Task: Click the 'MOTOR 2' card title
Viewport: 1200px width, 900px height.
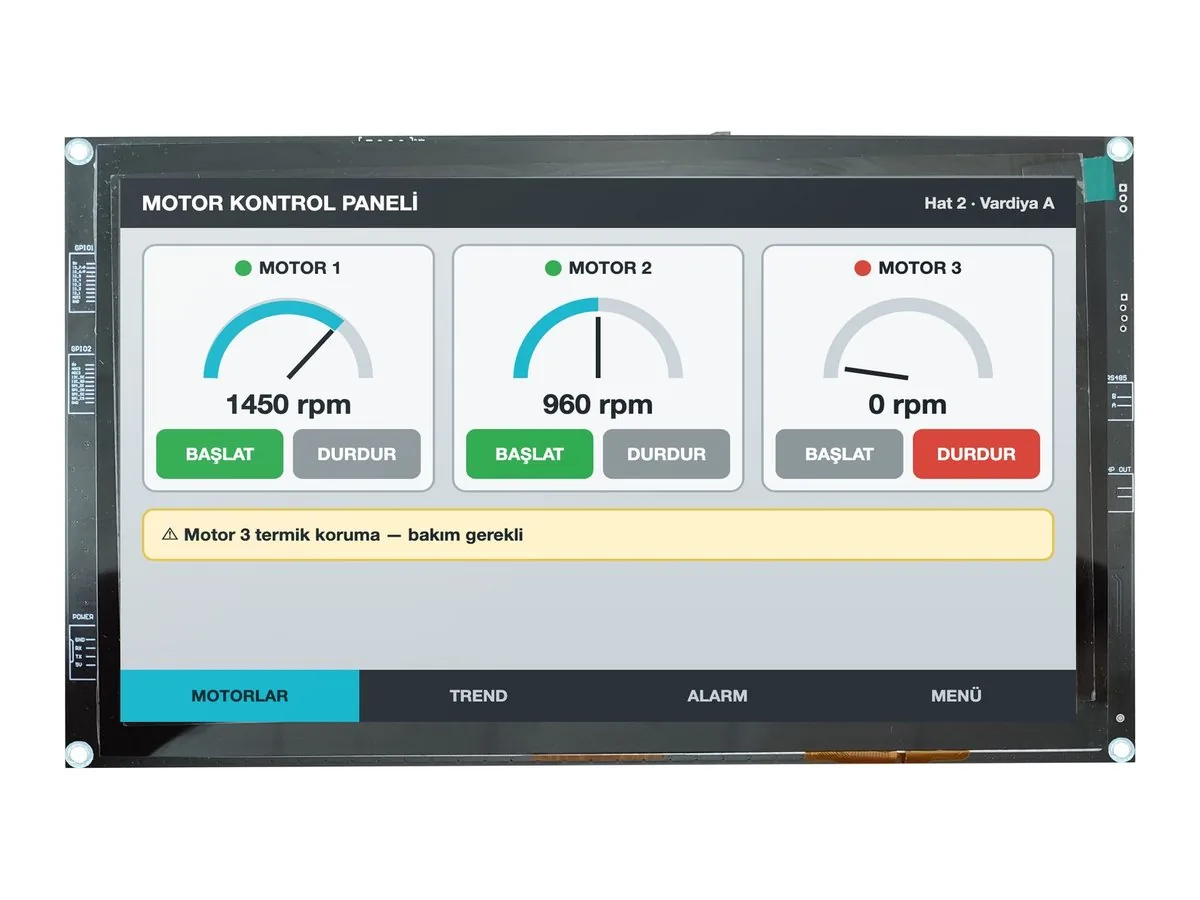Action: pyautogui.click(x=610, y=268)
